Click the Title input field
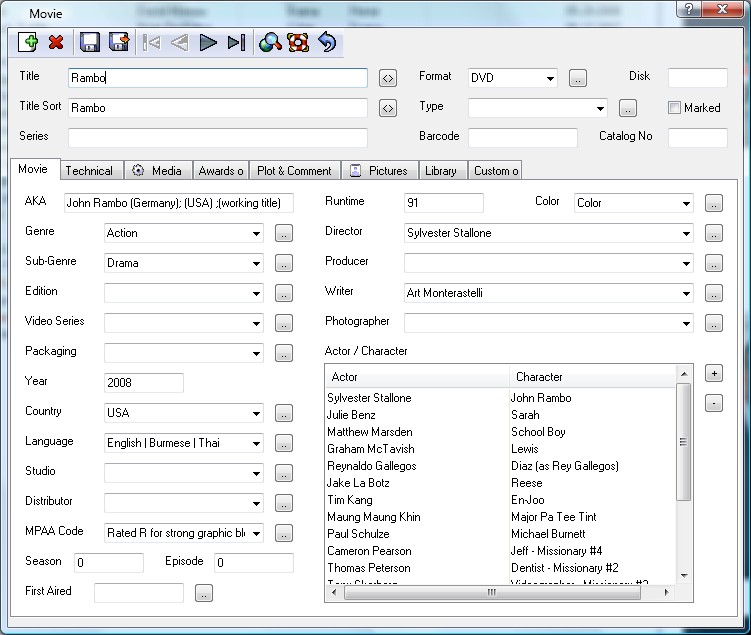751x635 pixels. (218, 78)
